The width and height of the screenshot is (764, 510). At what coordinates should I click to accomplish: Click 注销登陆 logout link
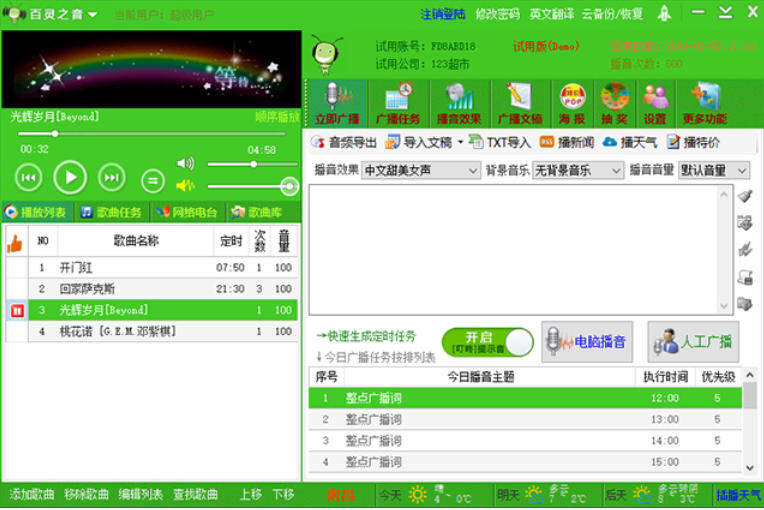click(443, 14)
